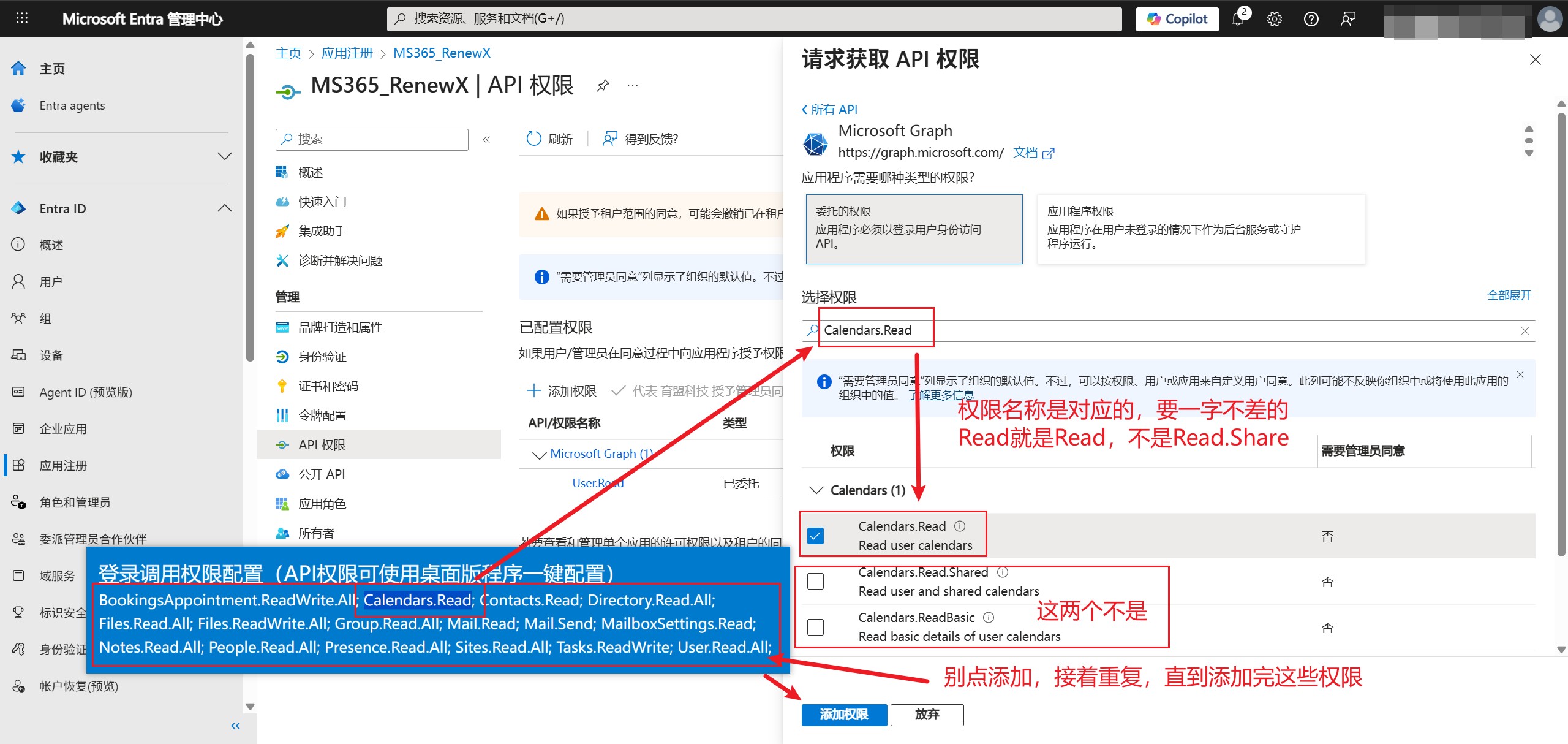Screen dimensions: 1568x744
Task: Open 设备 in the Entra ID menu
Action: tap(51, 355)
